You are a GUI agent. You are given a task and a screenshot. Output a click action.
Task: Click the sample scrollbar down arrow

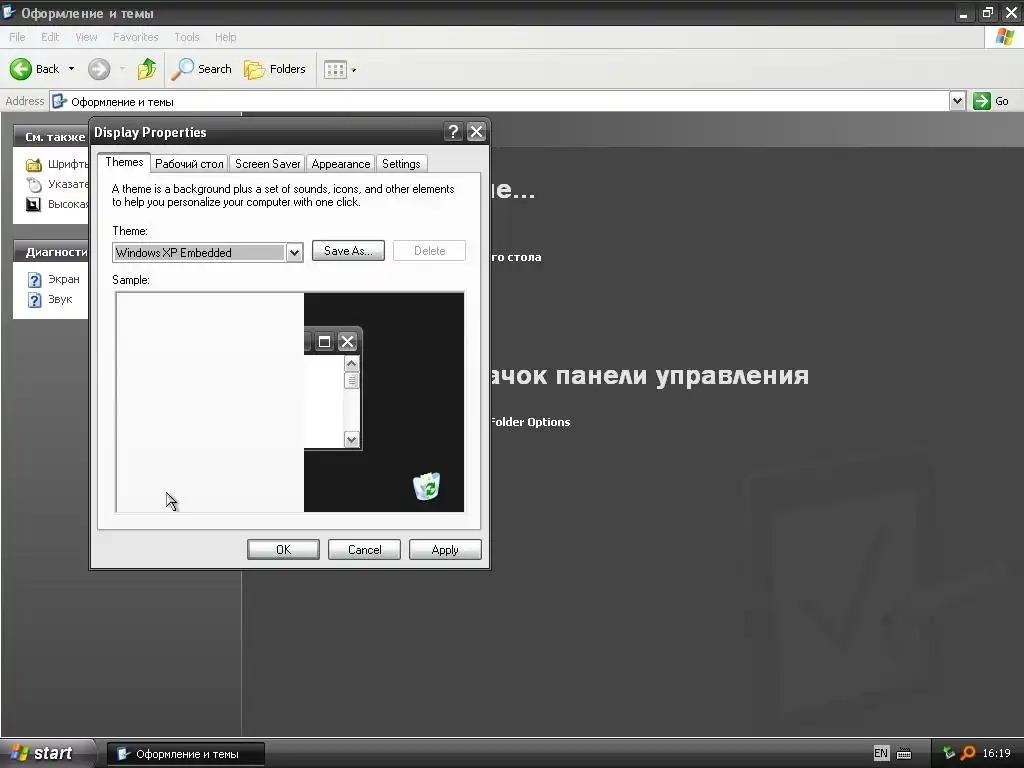(x=351, y=440)
